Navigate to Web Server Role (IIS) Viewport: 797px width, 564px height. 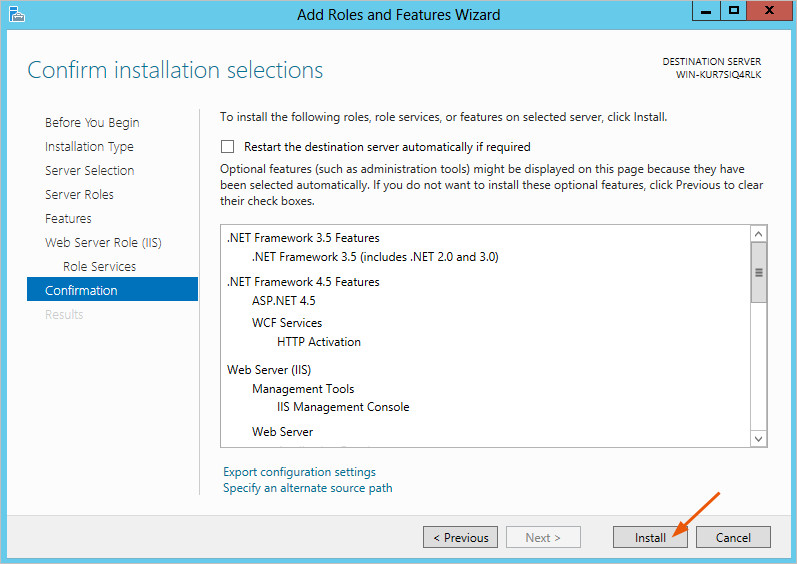[103, 242]
